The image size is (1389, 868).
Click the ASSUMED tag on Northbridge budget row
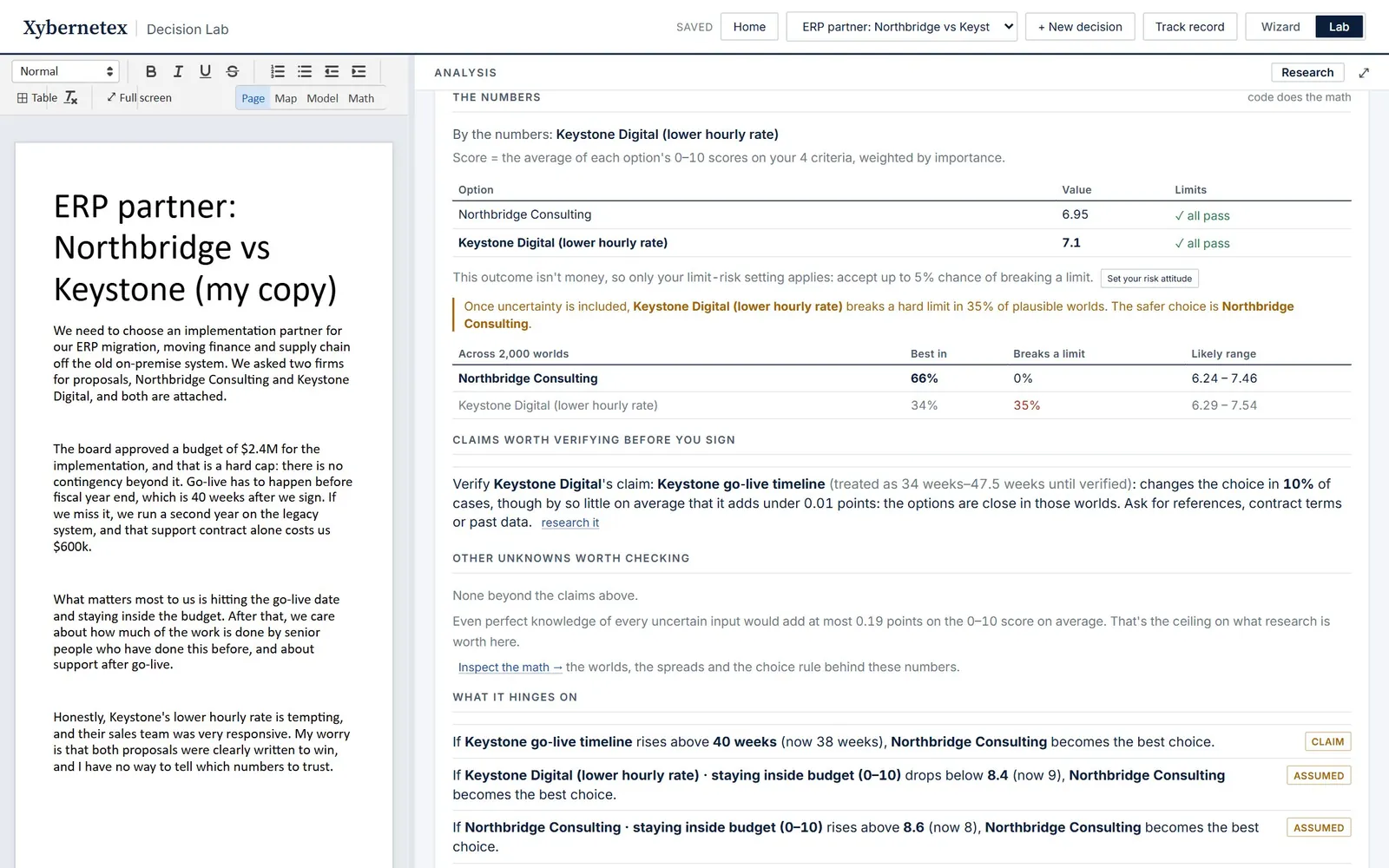1319,828
